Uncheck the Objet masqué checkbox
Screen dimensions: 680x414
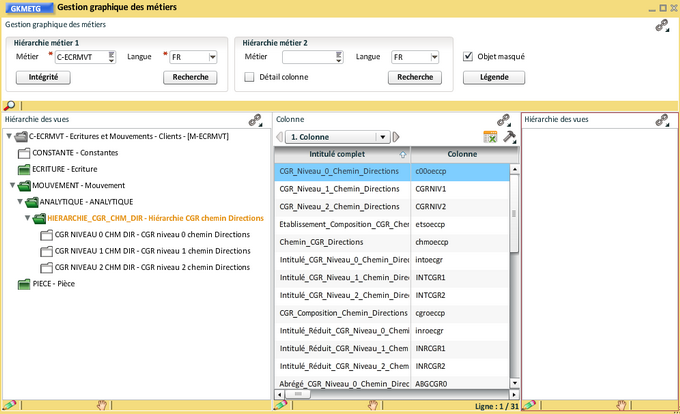pyautogui.click(x=468, y=57)
